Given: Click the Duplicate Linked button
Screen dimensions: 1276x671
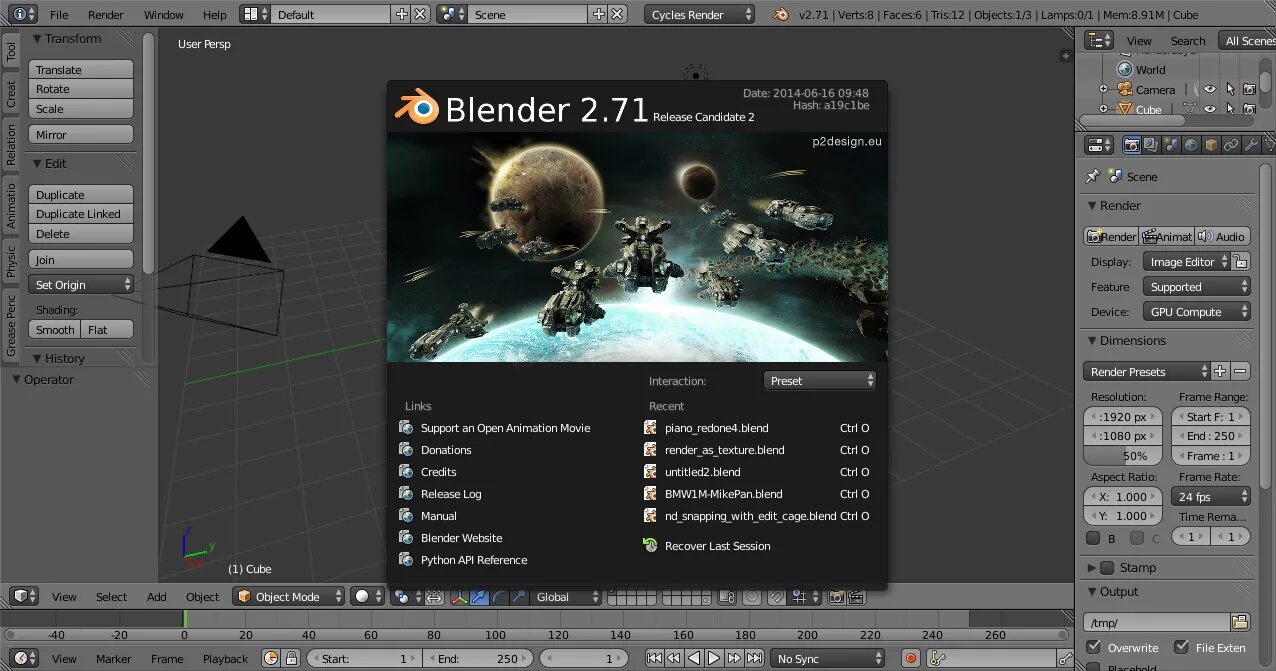Looking at the screenshot, I should coord(81,214).
